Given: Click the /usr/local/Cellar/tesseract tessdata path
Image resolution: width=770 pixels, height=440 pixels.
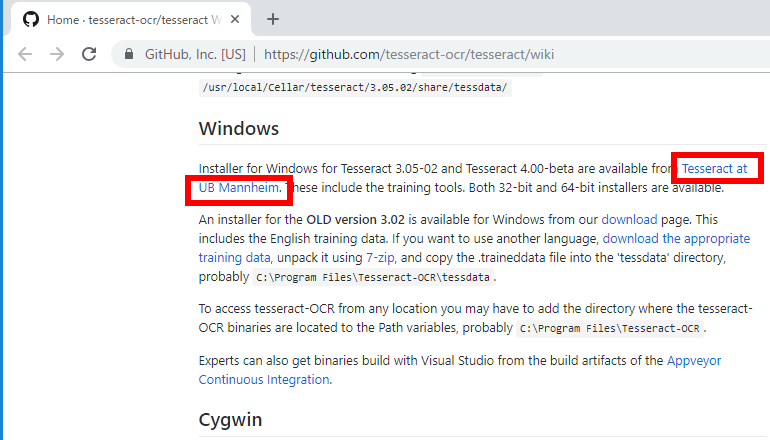Looking at the screenshot, I should click(355, 87).
